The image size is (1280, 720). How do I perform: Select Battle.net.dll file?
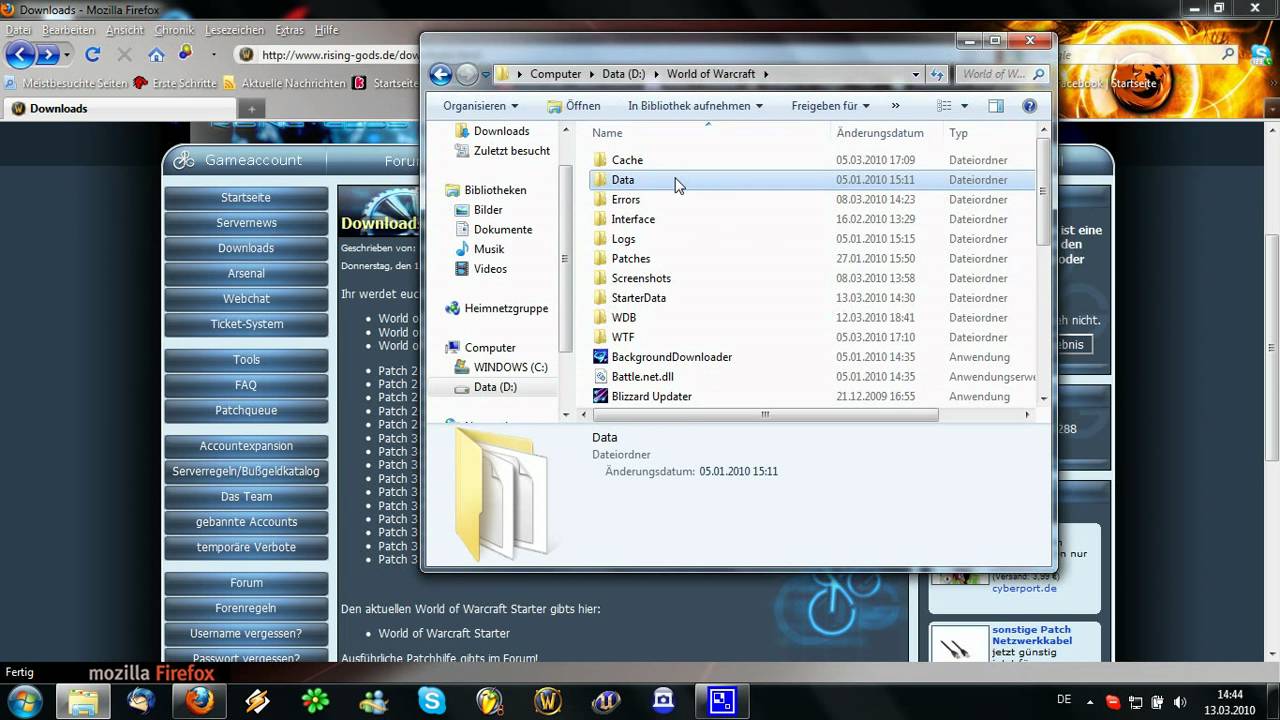[x=642, y=377]
